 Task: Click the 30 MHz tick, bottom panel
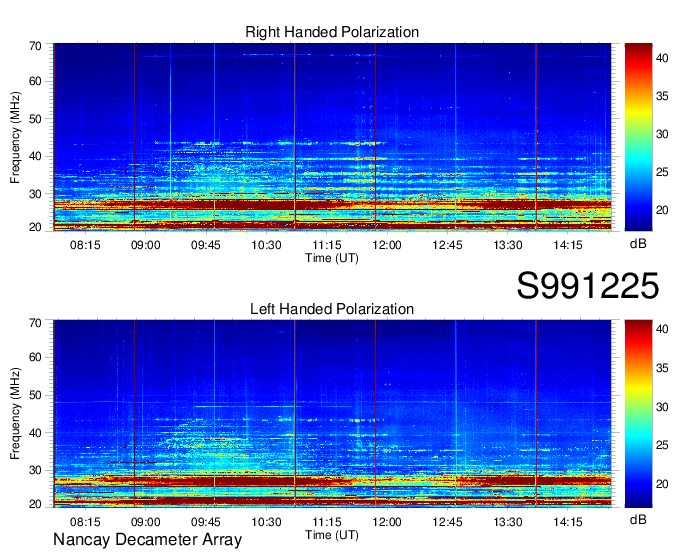tap(35, 470)
